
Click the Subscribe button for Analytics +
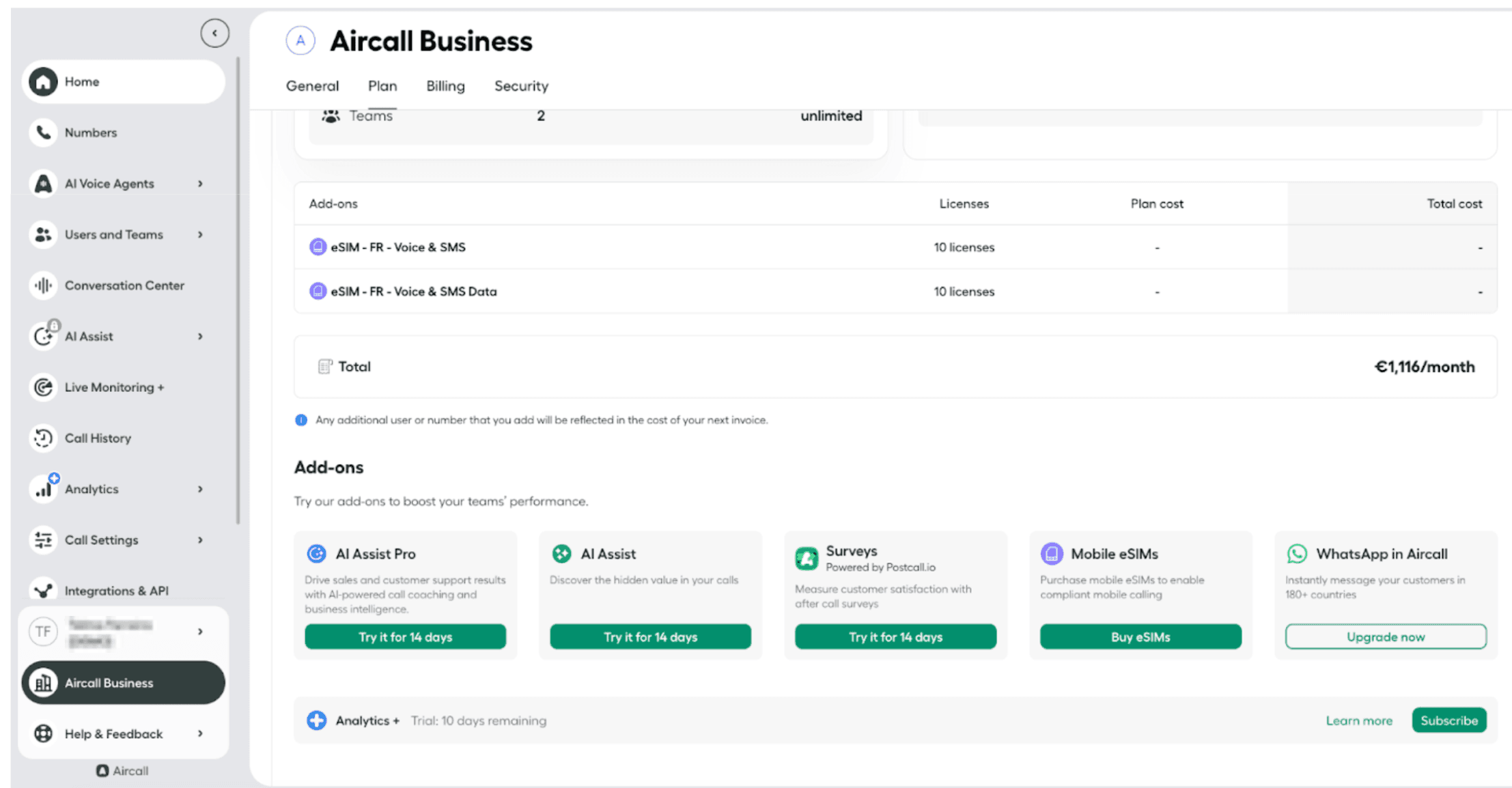coord(1448,720)
